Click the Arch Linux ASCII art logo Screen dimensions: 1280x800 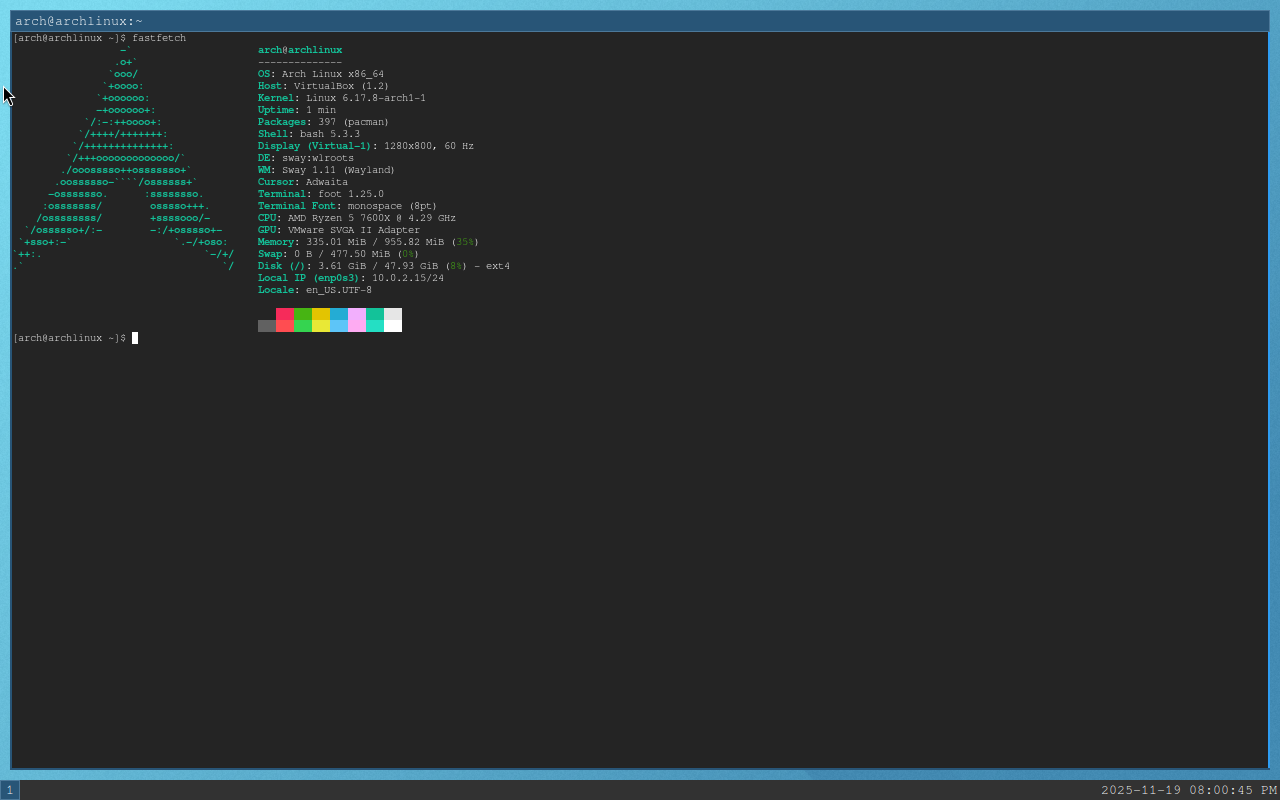(123, 158)
